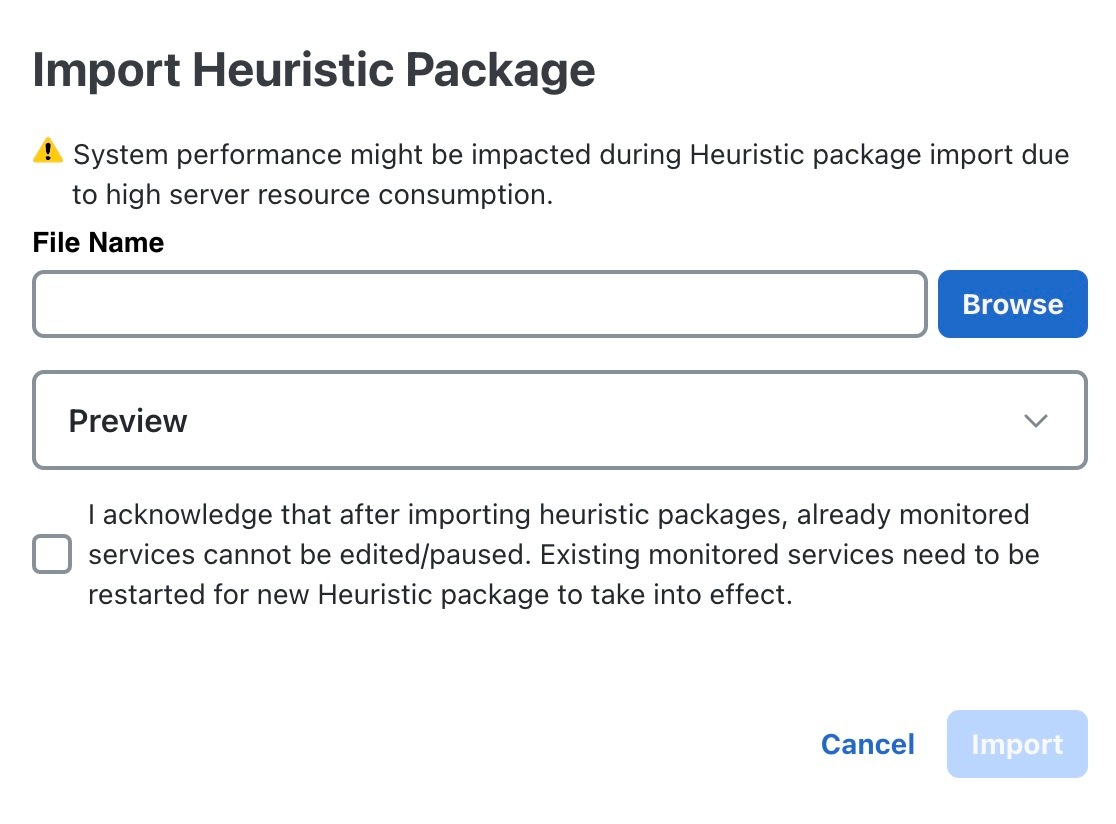Click the Import Heuristic Package dialog title
This screenshot has width=1116, height=824.
pos(314,70)
